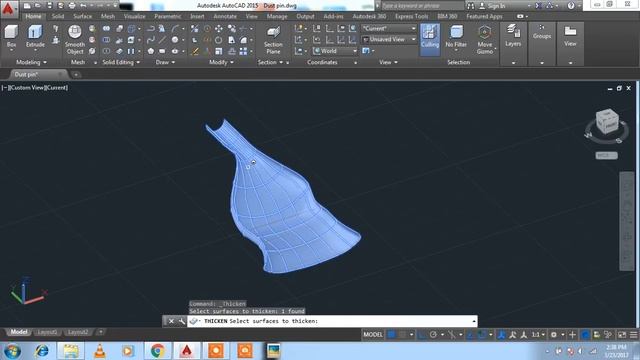Screen dimensions: 640x360
Task: Click the Section Plane tool
Action: point(273,40)
